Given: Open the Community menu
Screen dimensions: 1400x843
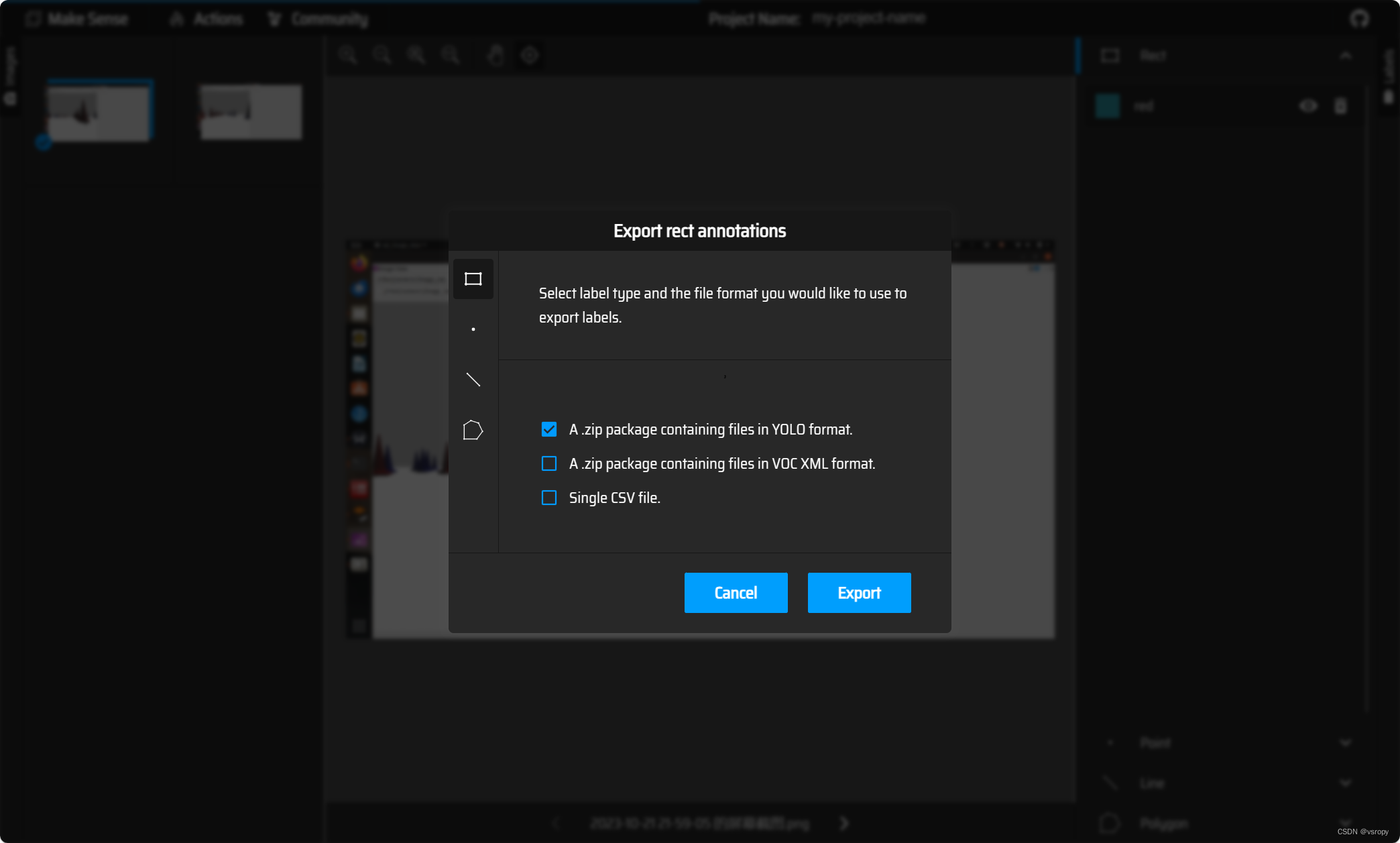Looking at the screenshot, I should pyautogui.click(x=318, y=19).
